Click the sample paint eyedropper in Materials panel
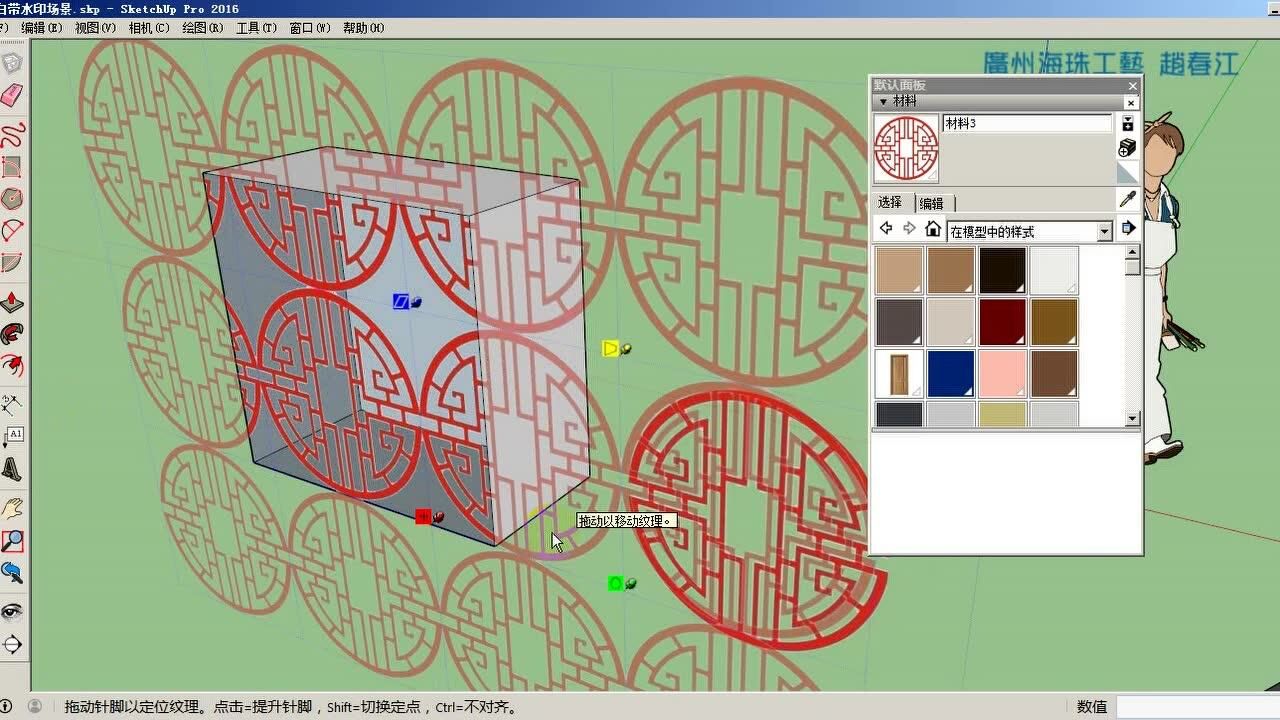 [x=1127, y=198]
